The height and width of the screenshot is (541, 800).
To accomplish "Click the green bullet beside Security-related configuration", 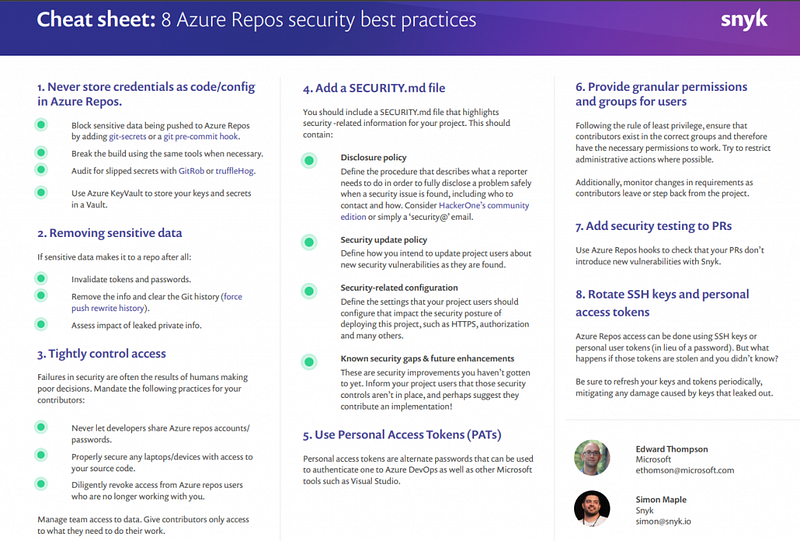I will point(309,291).
